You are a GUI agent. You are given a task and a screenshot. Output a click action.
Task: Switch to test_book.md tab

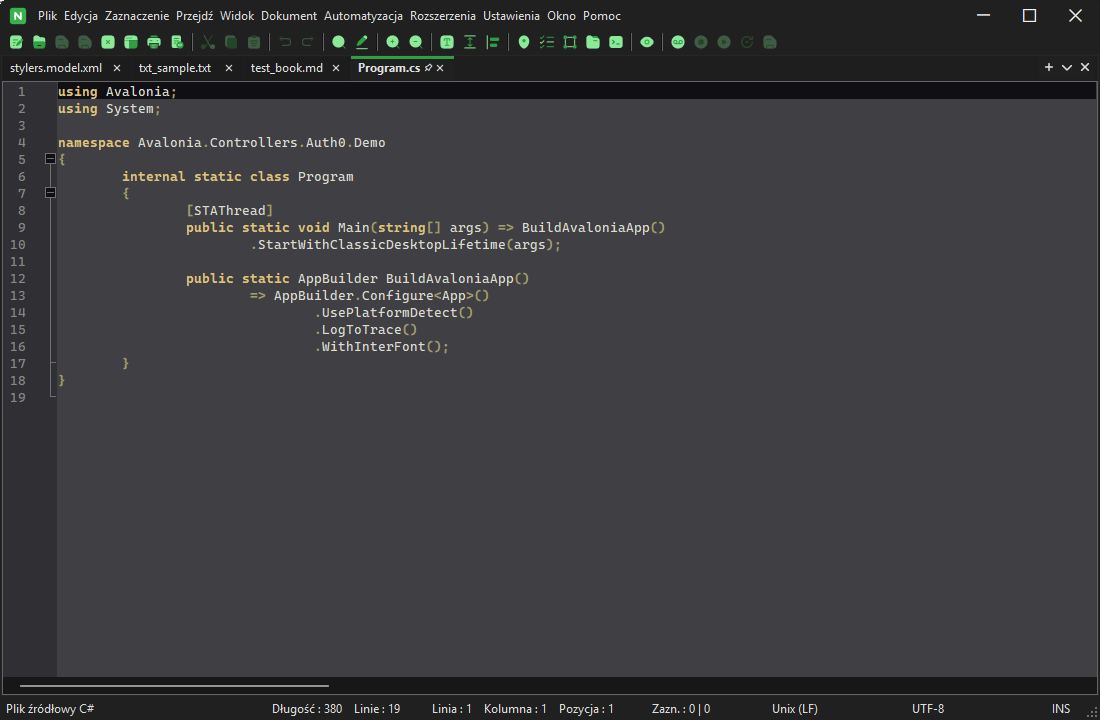point(287,68)
